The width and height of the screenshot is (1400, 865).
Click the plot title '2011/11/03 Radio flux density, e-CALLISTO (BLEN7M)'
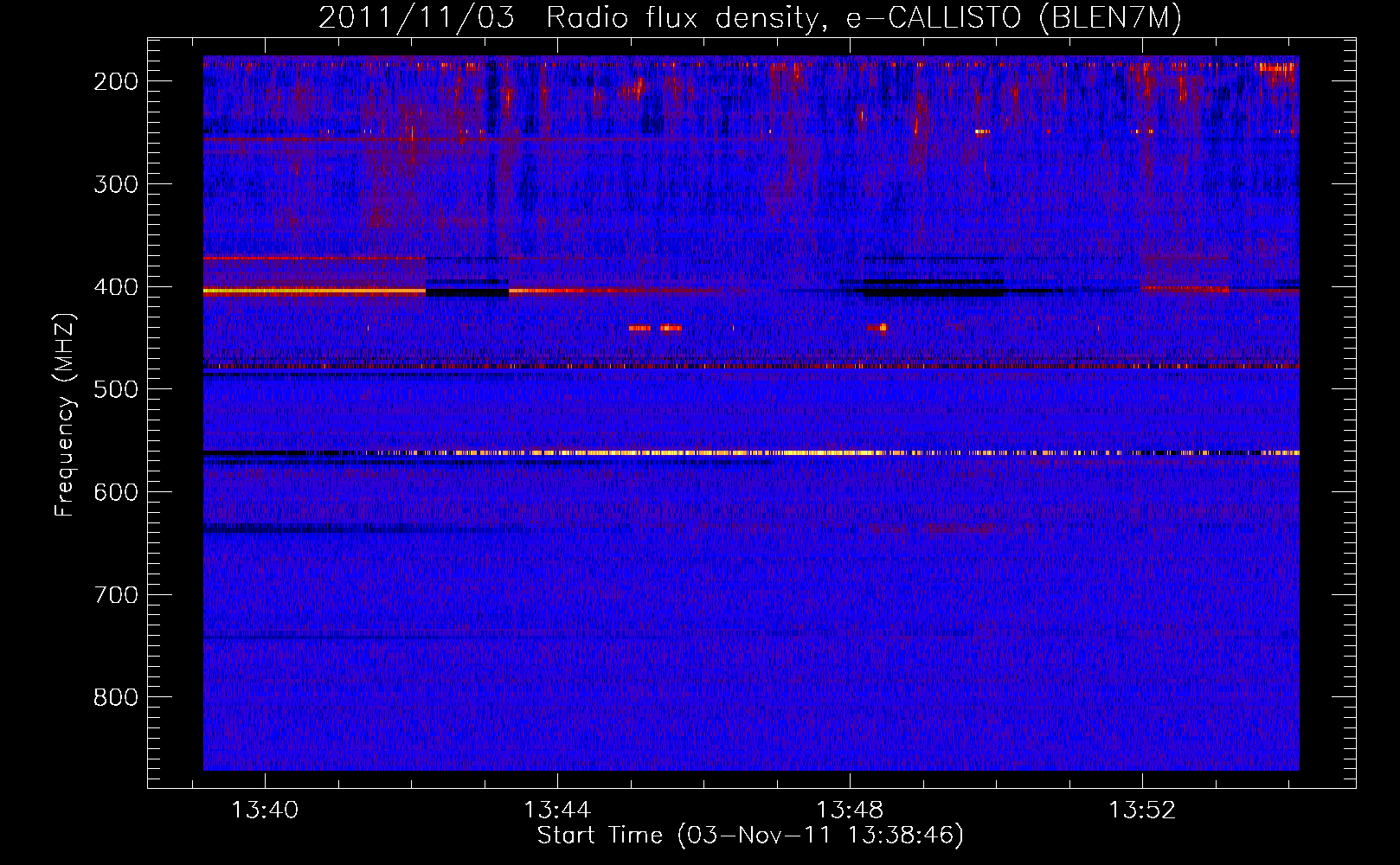(749, 18)
